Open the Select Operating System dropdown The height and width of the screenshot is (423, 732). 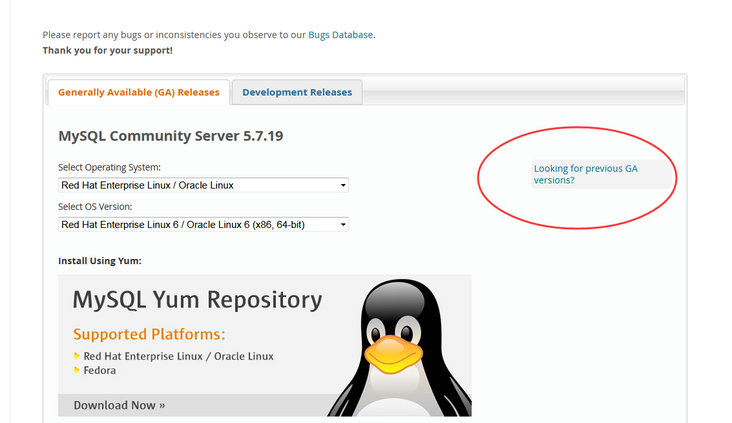tap(203, 185)
